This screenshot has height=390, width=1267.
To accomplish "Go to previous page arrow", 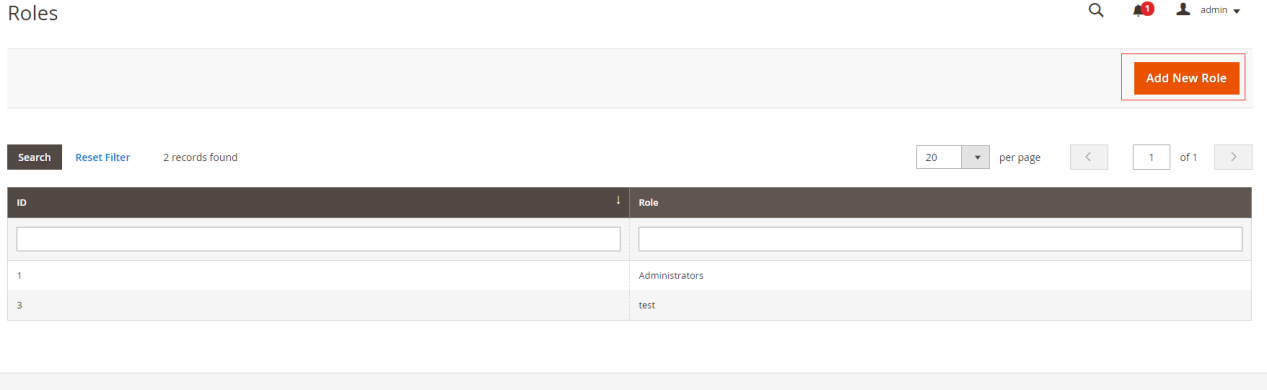I will tap(1088, 157).
